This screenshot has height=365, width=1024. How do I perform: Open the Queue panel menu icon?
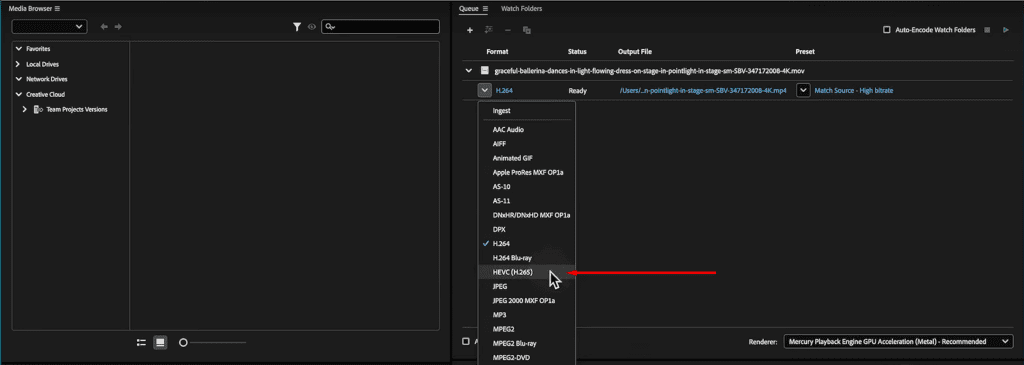tap(485, 8)
